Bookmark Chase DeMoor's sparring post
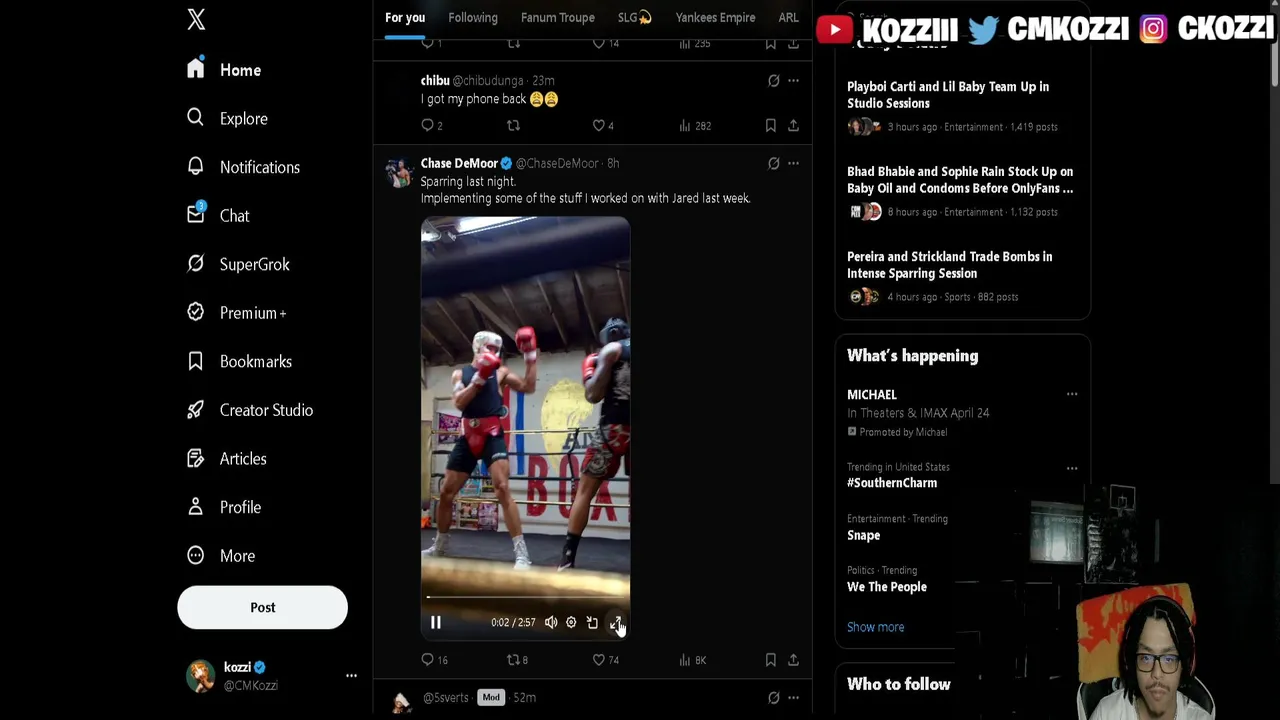The width and height of the screenshot is (1280, 720). pyautogui.click(x=770, y=660)
